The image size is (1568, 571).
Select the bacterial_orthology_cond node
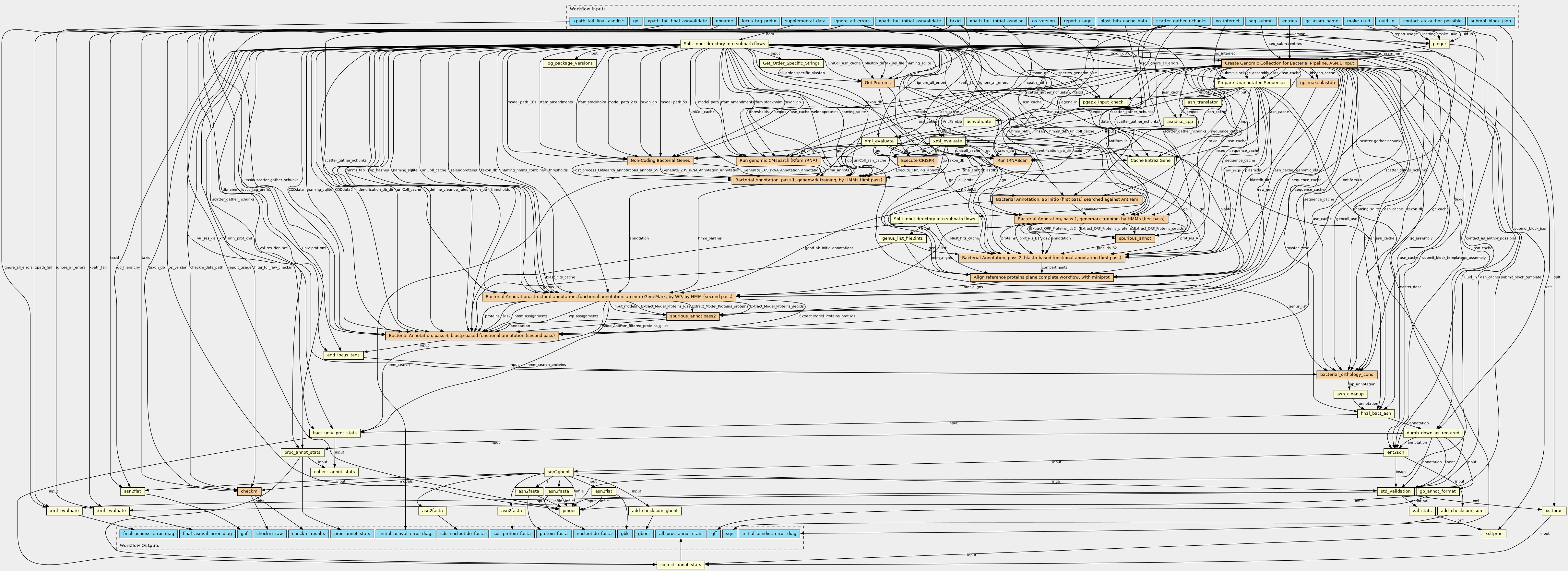coord(1346,375)
